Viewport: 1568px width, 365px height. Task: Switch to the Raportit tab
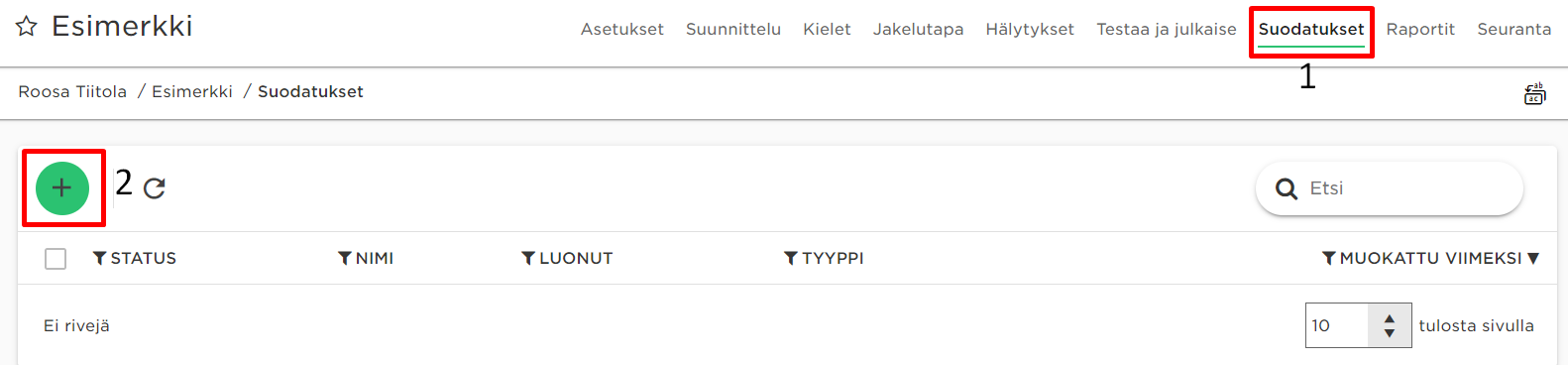[1420, 30]
